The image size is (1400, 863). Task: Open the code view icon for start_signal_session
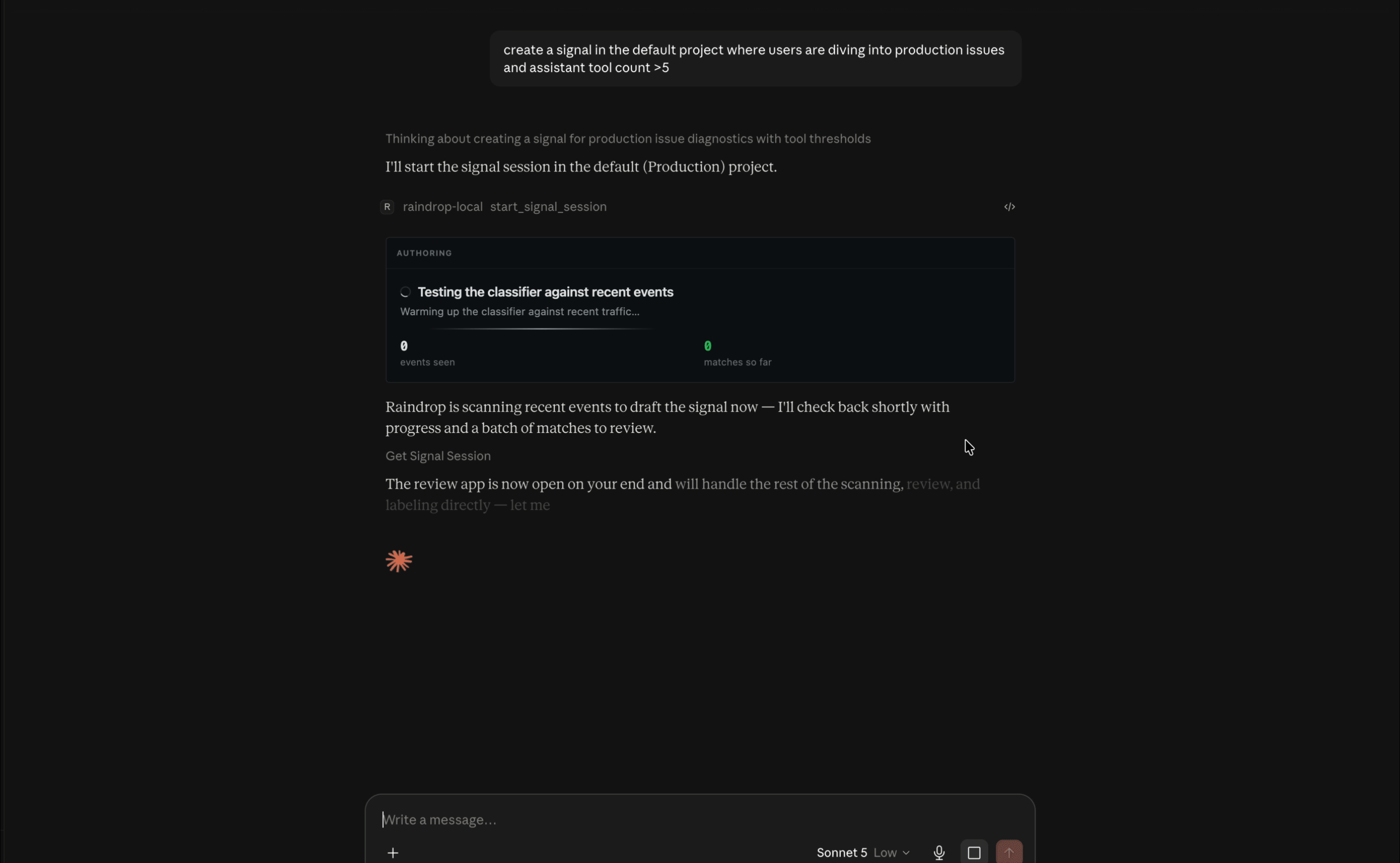coord(1009,206)
